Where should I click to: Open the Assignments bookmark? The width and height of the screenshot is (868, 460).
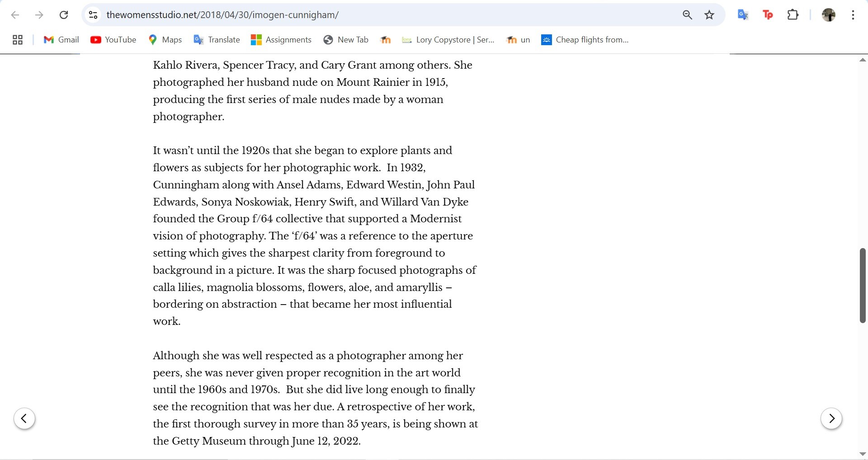pyautogui.click(x=281, y=40)
